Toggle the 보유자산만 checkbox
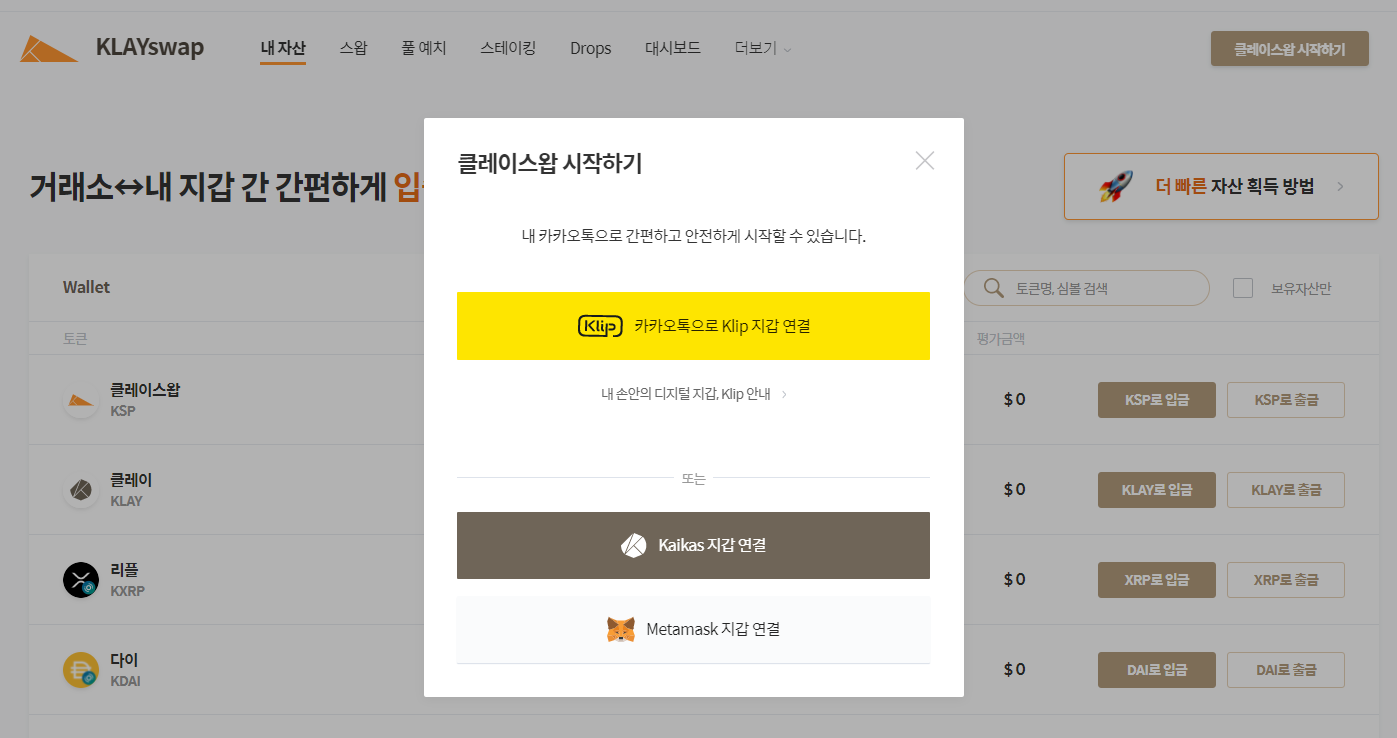Screen dimensions: 1397x738 [x=1243, y=288]
